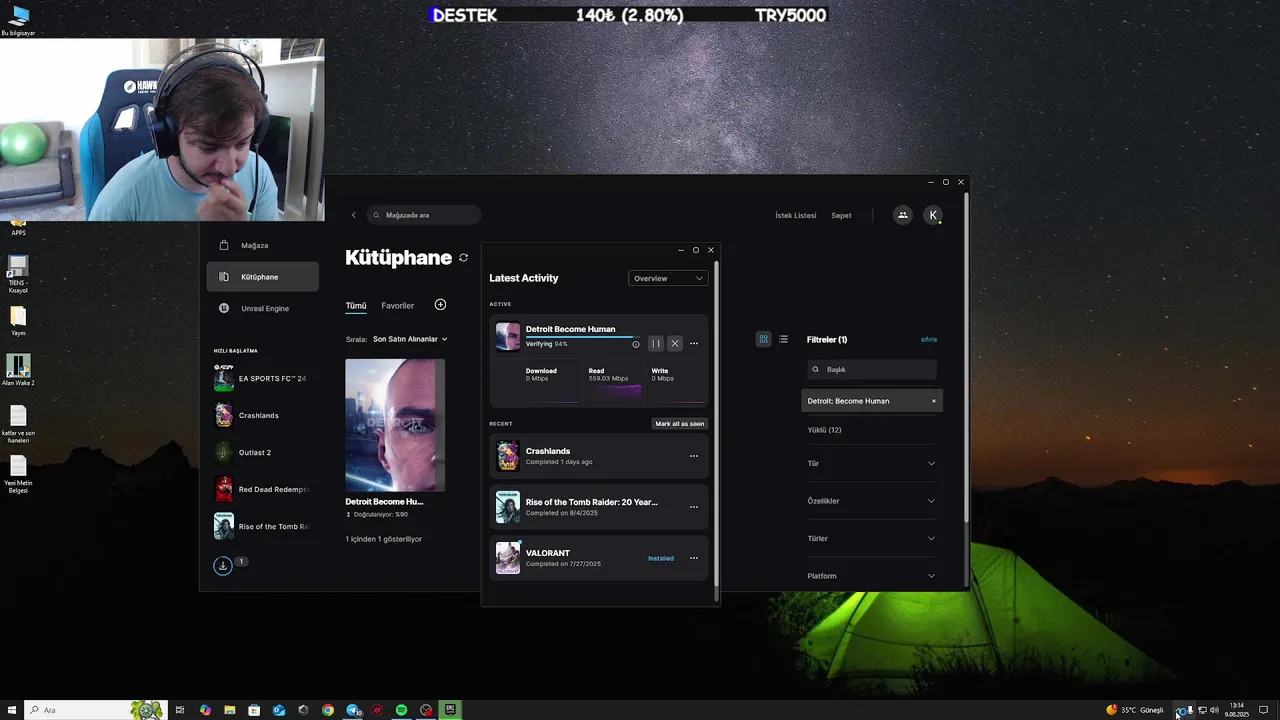The height and width of the screenshot is (720, 1280).
Task: Open Mağaza in the Epic sidebar
Action: point(262,245)
